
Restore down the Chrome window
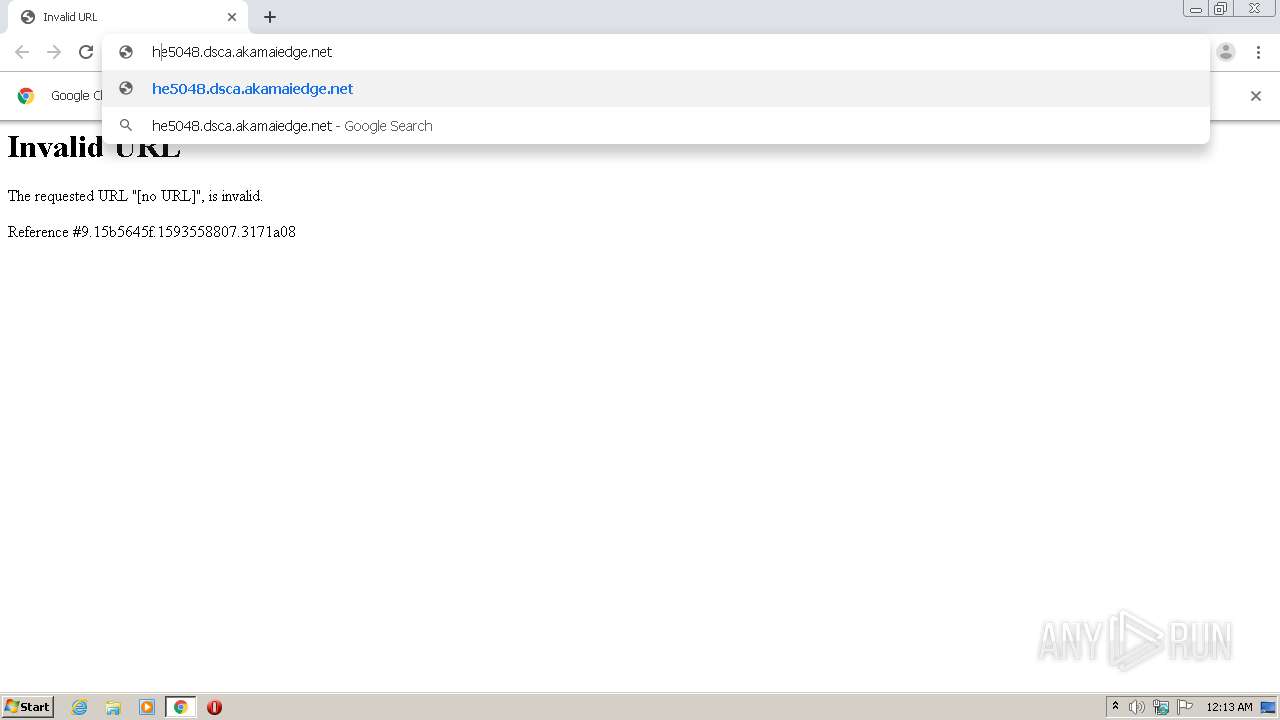tap(1221, 9)
